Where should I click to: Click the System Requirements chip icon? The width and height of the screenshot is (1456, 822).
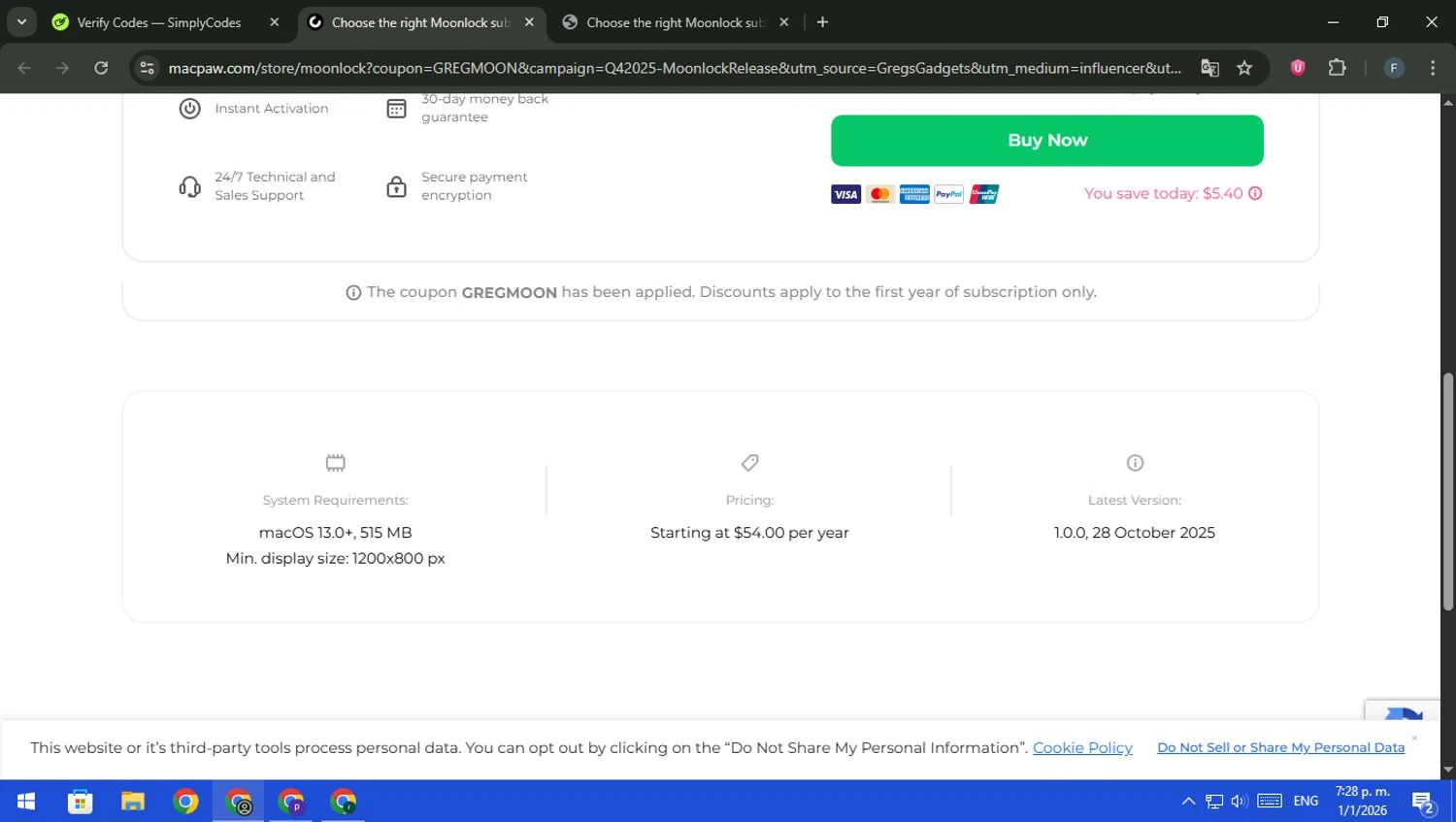335,463
